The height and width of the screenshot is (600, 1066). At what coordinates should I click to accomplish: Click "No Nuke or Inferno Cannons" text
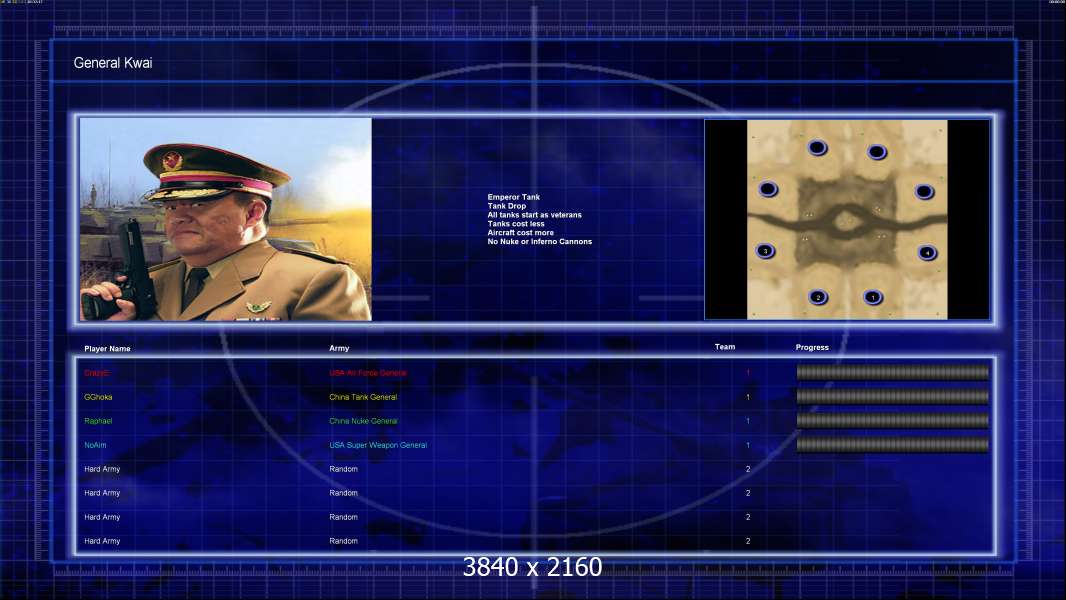click(540, 241)
